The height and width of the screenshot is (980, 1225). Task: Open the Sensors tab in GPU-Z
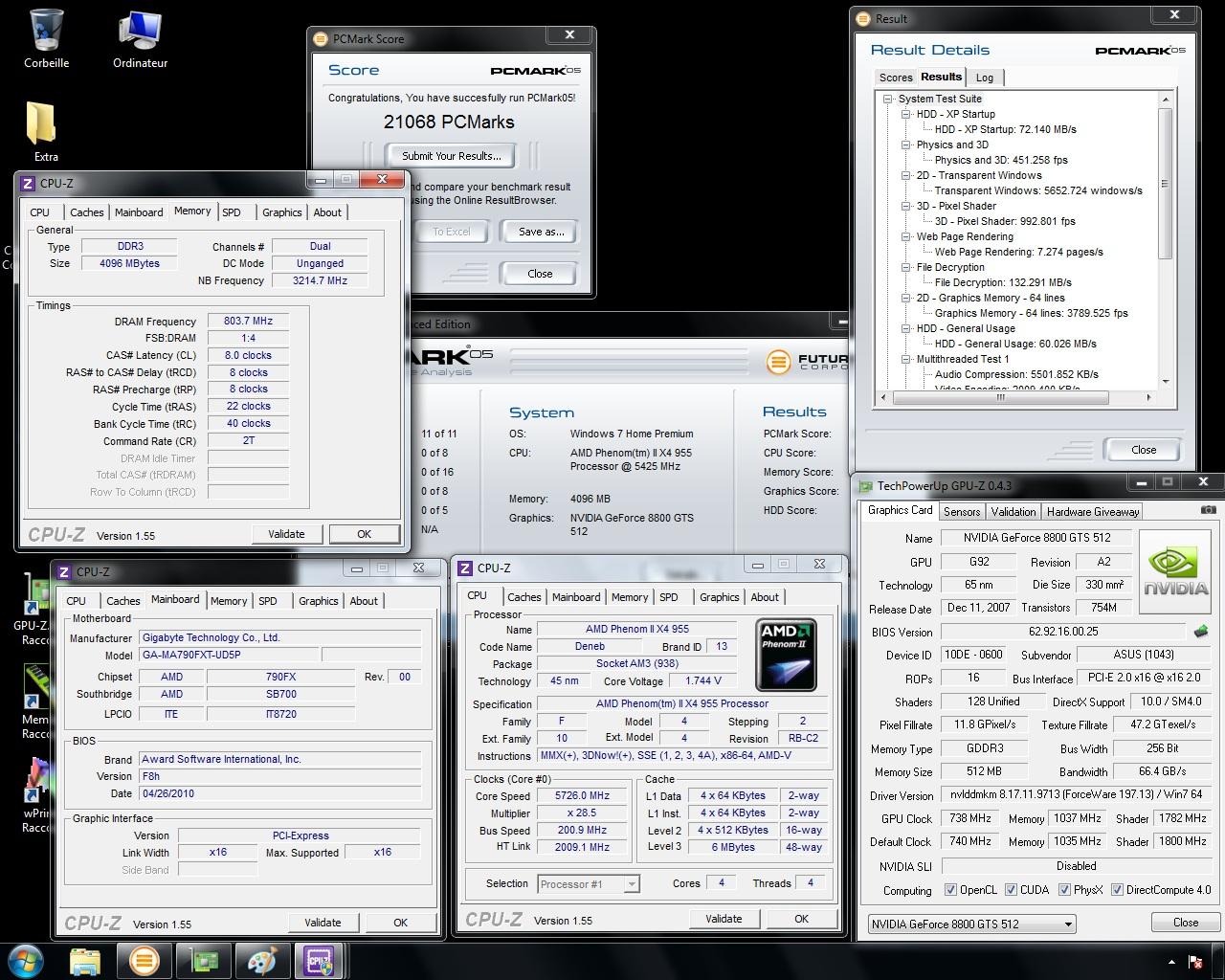pyautogui.click(x=962, y=512)
